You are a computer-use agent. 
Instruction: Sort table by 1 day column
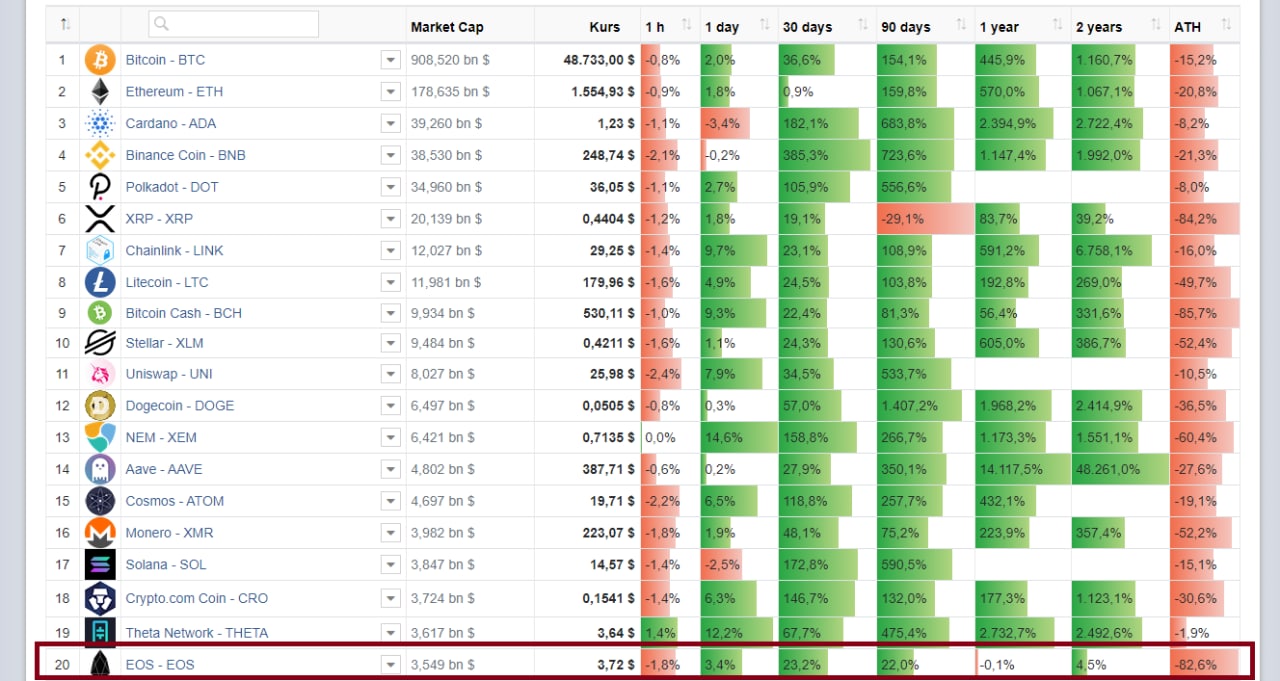click(x=764, y=24)
